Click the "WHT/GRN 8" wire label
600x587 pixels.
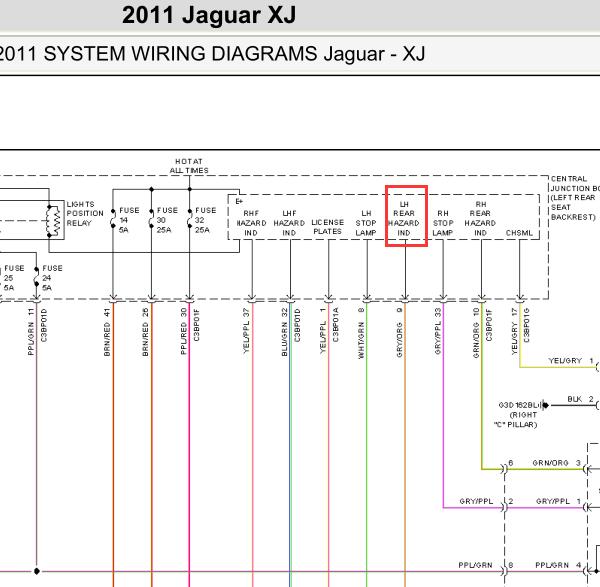[x=361, y=333]
